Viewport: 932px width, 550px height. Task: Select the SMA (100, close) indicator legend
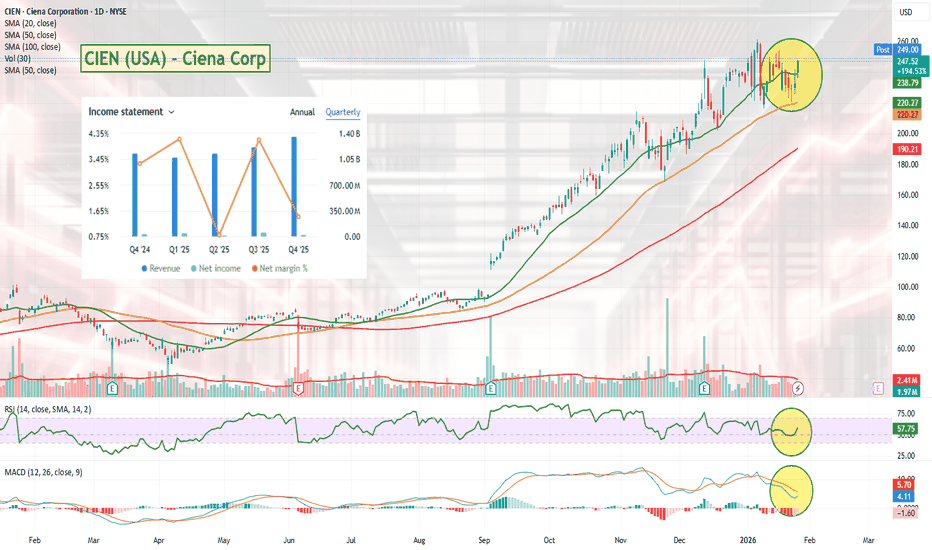[x=32, y=47]
